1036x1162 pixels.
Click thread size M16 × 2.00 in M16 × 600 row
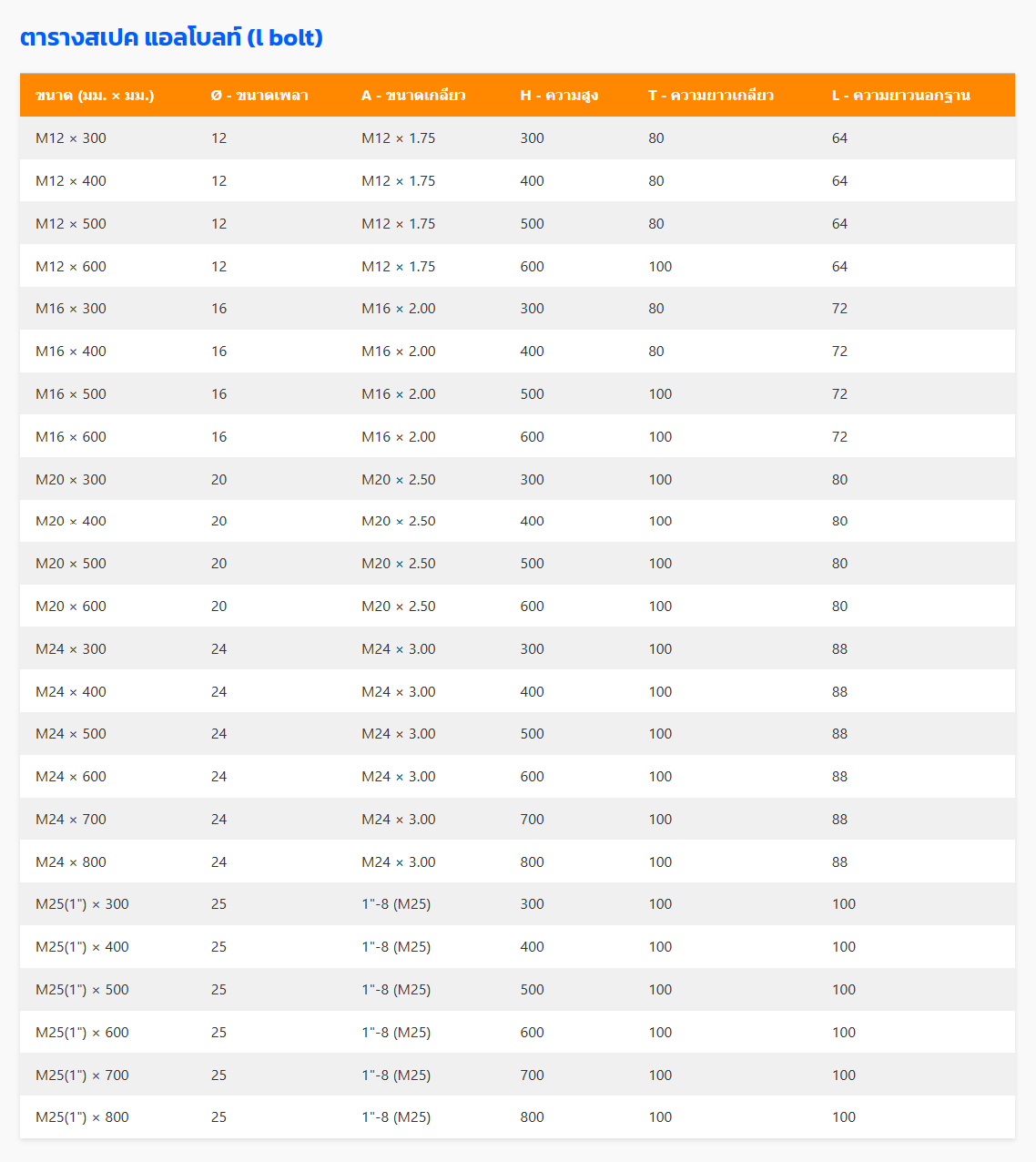pyautogui.click(x=399, y=437)
